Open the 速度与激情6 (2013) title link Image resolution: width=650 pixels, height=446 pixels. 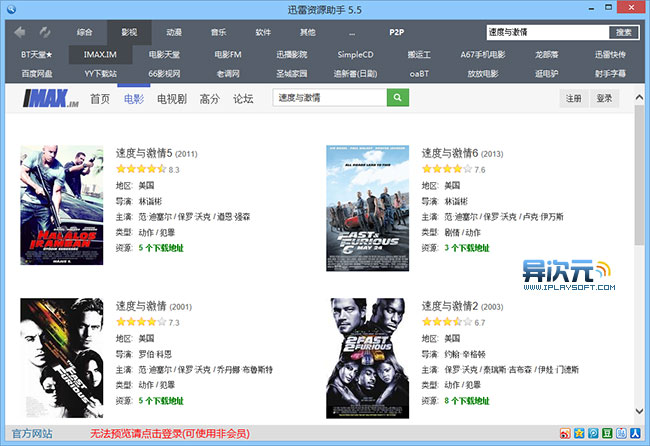pos(463,153)
